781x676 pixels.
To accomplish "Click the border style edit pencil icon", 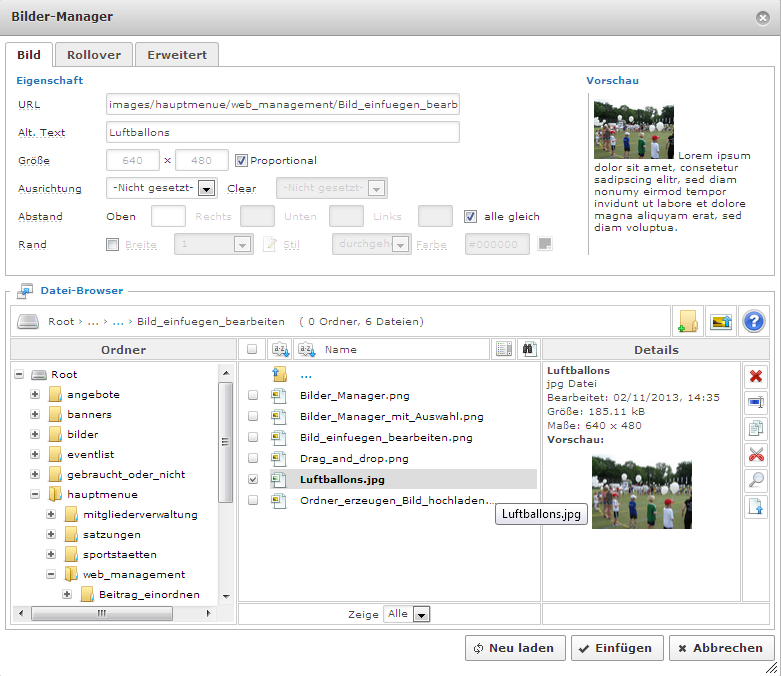I will click(269, 244).
